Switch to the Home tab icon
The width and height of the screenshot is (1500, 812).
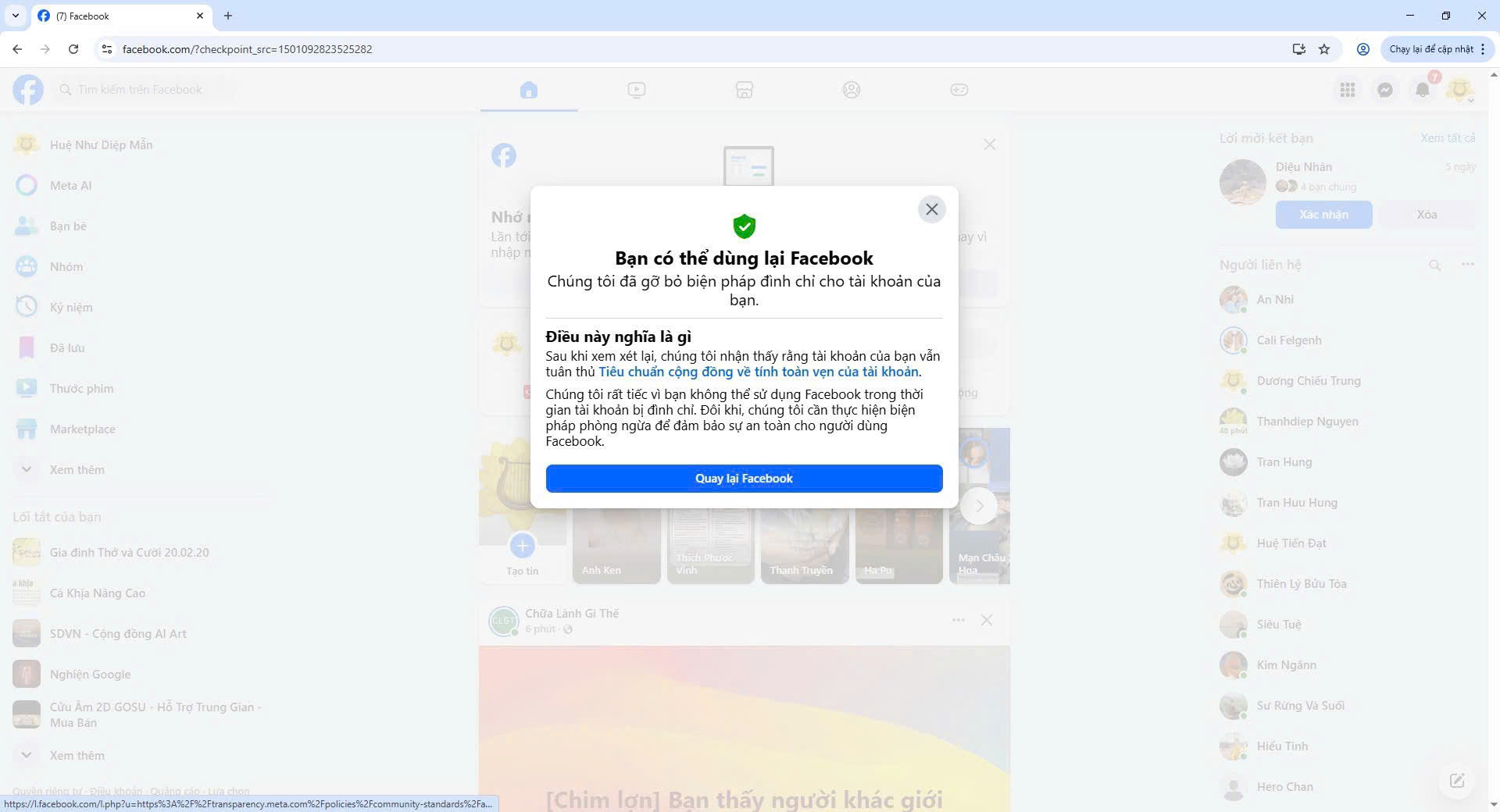tap(529, 90)
